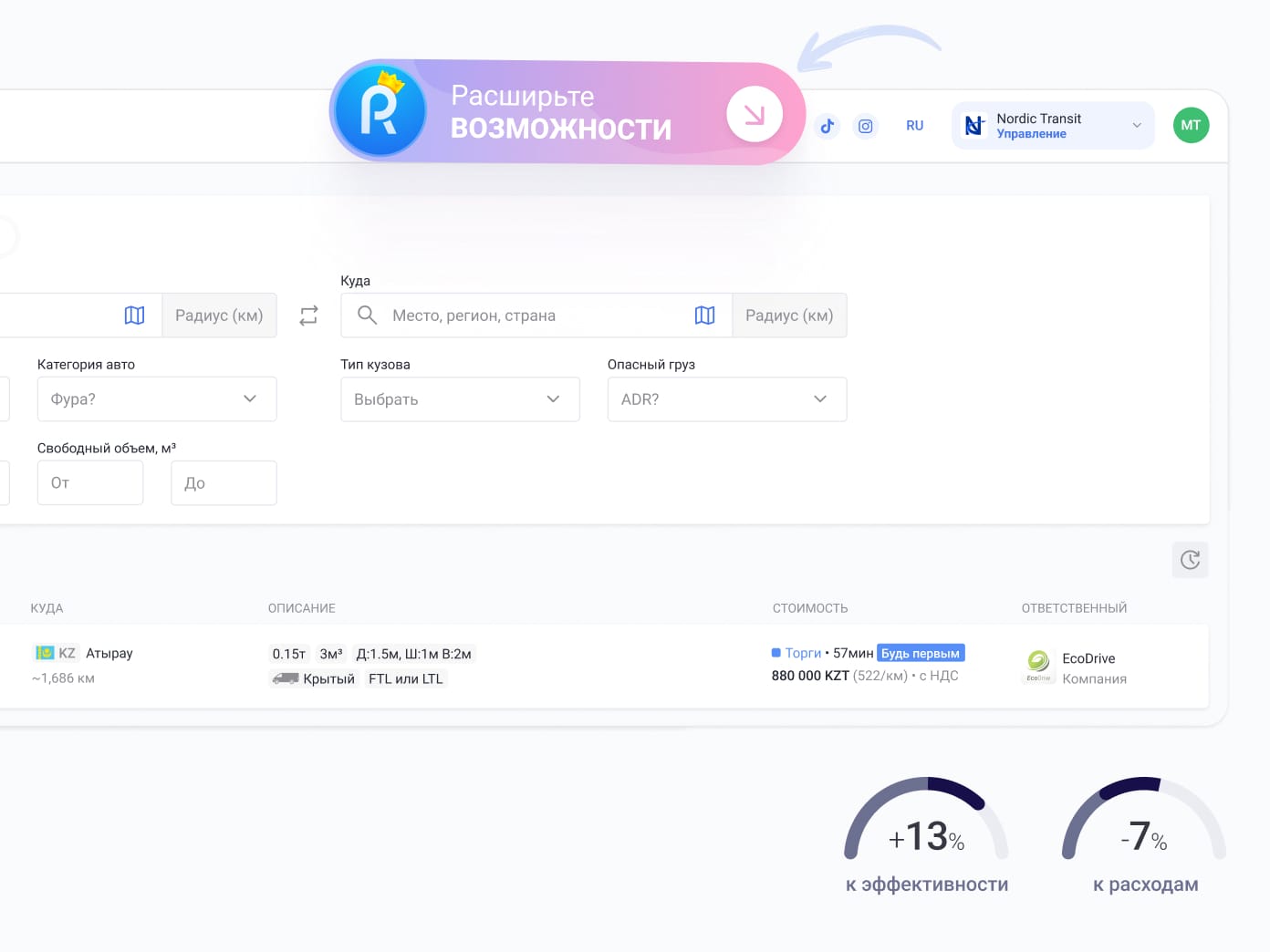Expand the Категория авто dropdown
This screenshot has width=1270, height=952.
pos(156,399)
